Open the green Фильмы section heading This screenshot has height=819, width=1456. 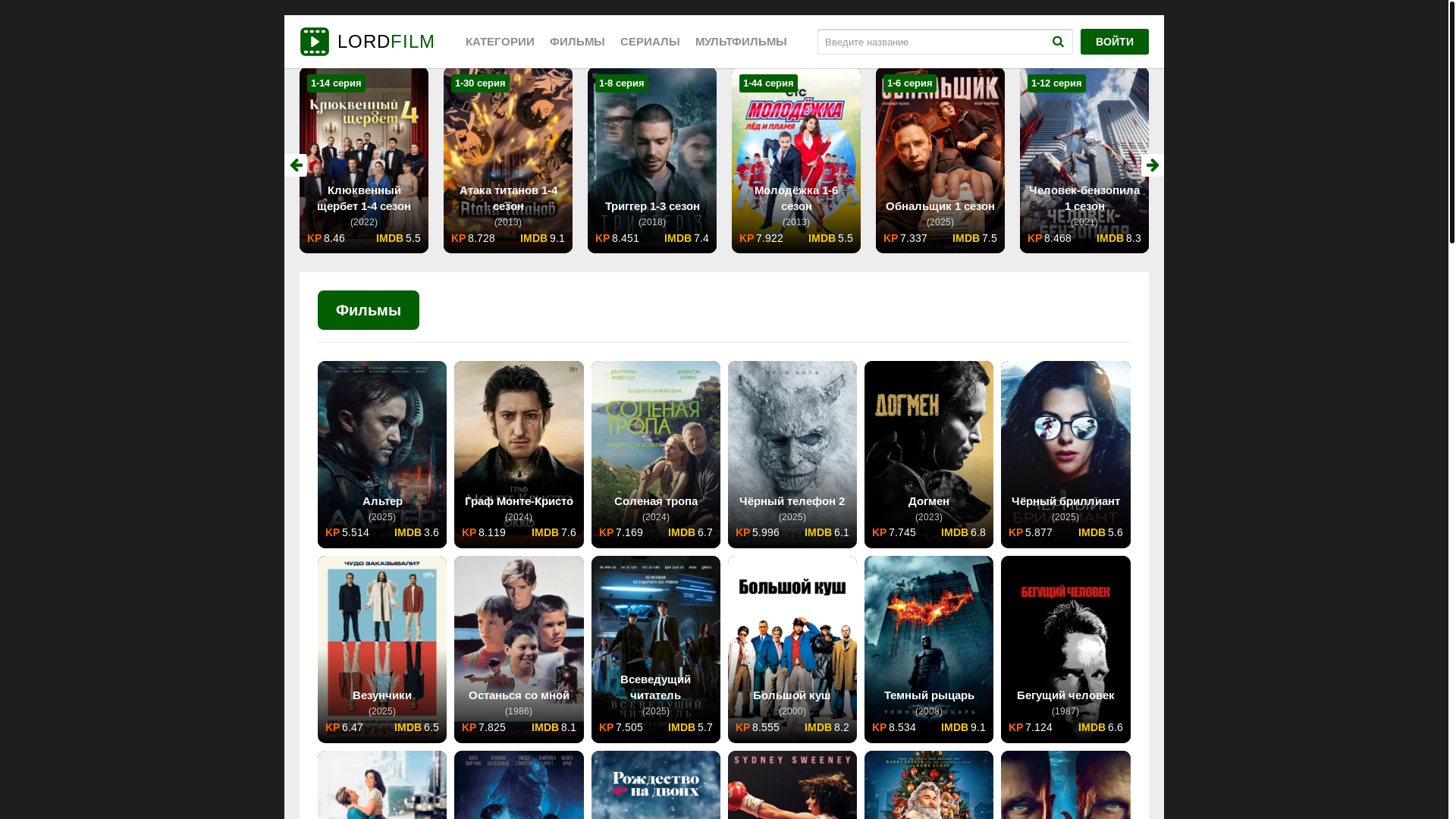369,310
